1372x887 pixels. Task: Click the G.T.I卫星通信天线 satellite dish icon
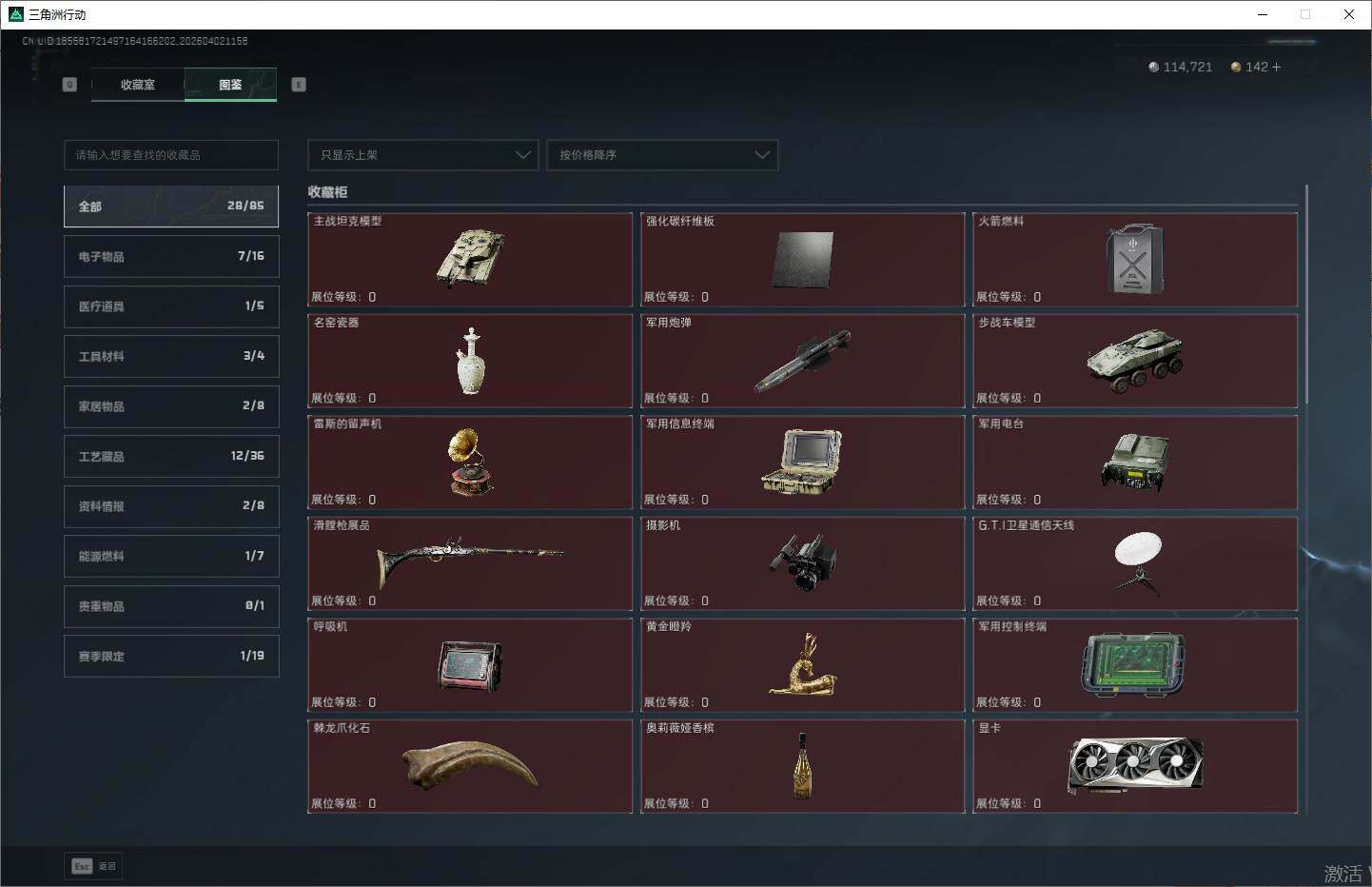click(1136, 562)
